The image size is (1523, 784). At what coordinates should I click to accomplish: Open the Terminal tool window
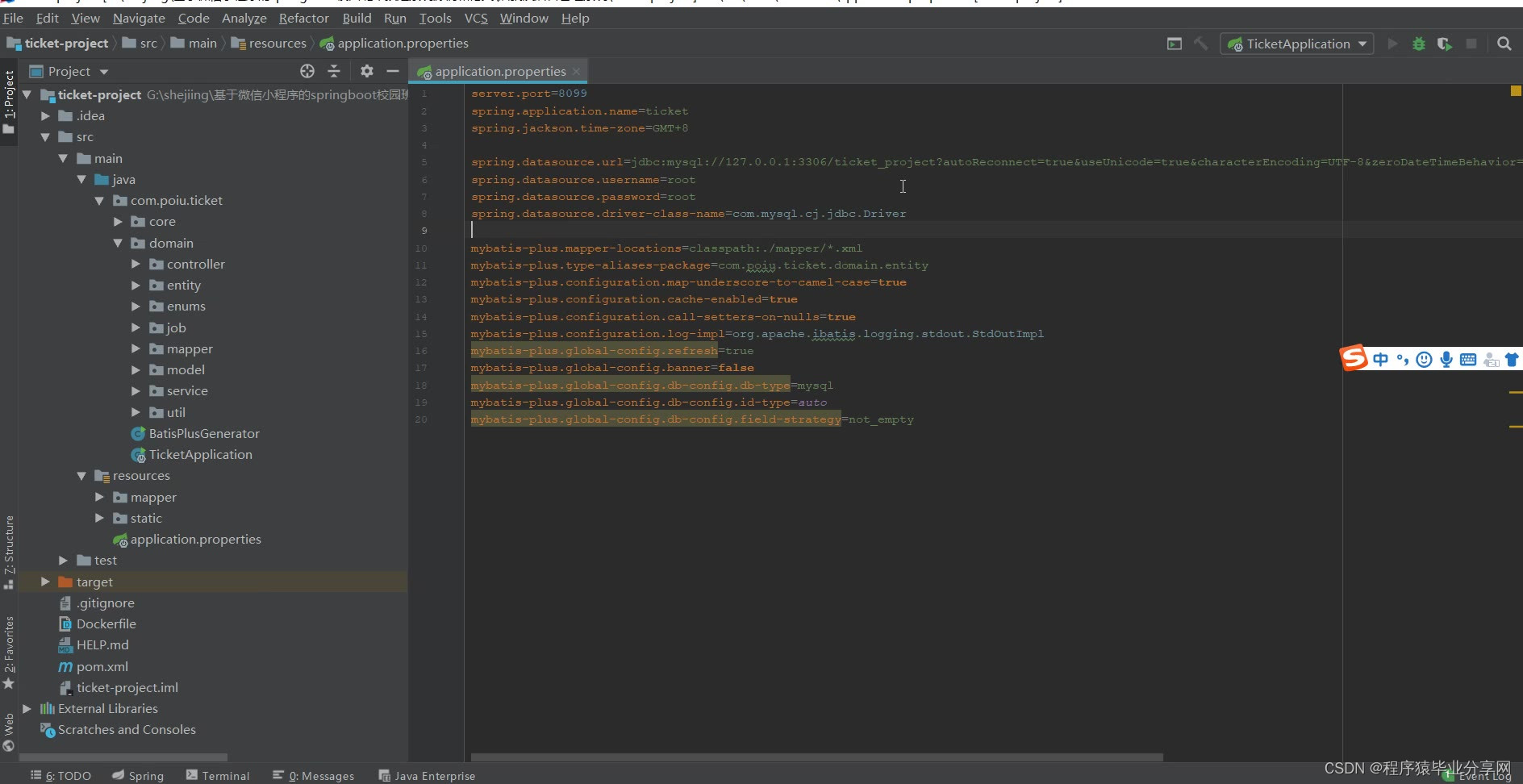(218, 775)
